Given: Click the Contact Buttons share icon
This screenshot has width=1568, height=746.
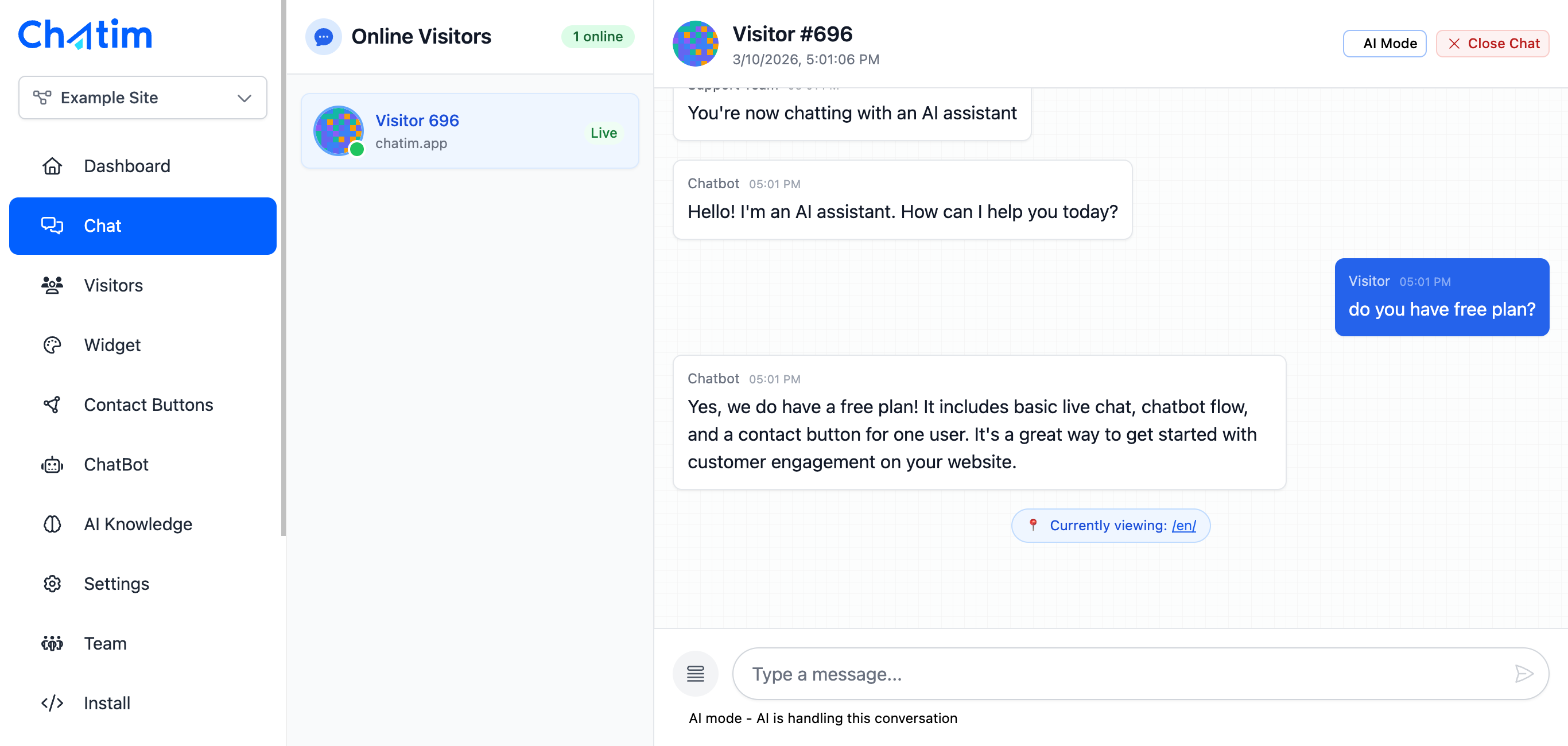Looking at the screenshot, I should [x=52, y=405].
